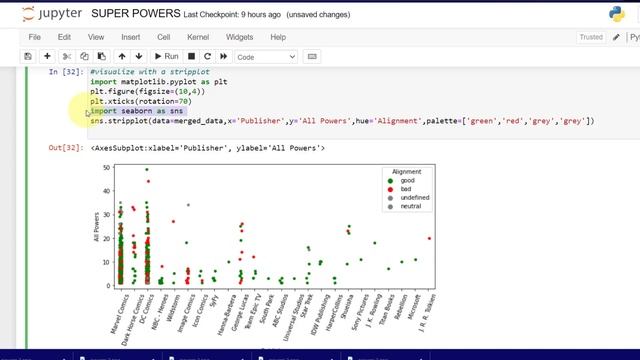Image resolution: width=640 pixels, height=360 pixels.
Task: Click the grey 'neutral' legend marker
Action: tap(390, 207)
